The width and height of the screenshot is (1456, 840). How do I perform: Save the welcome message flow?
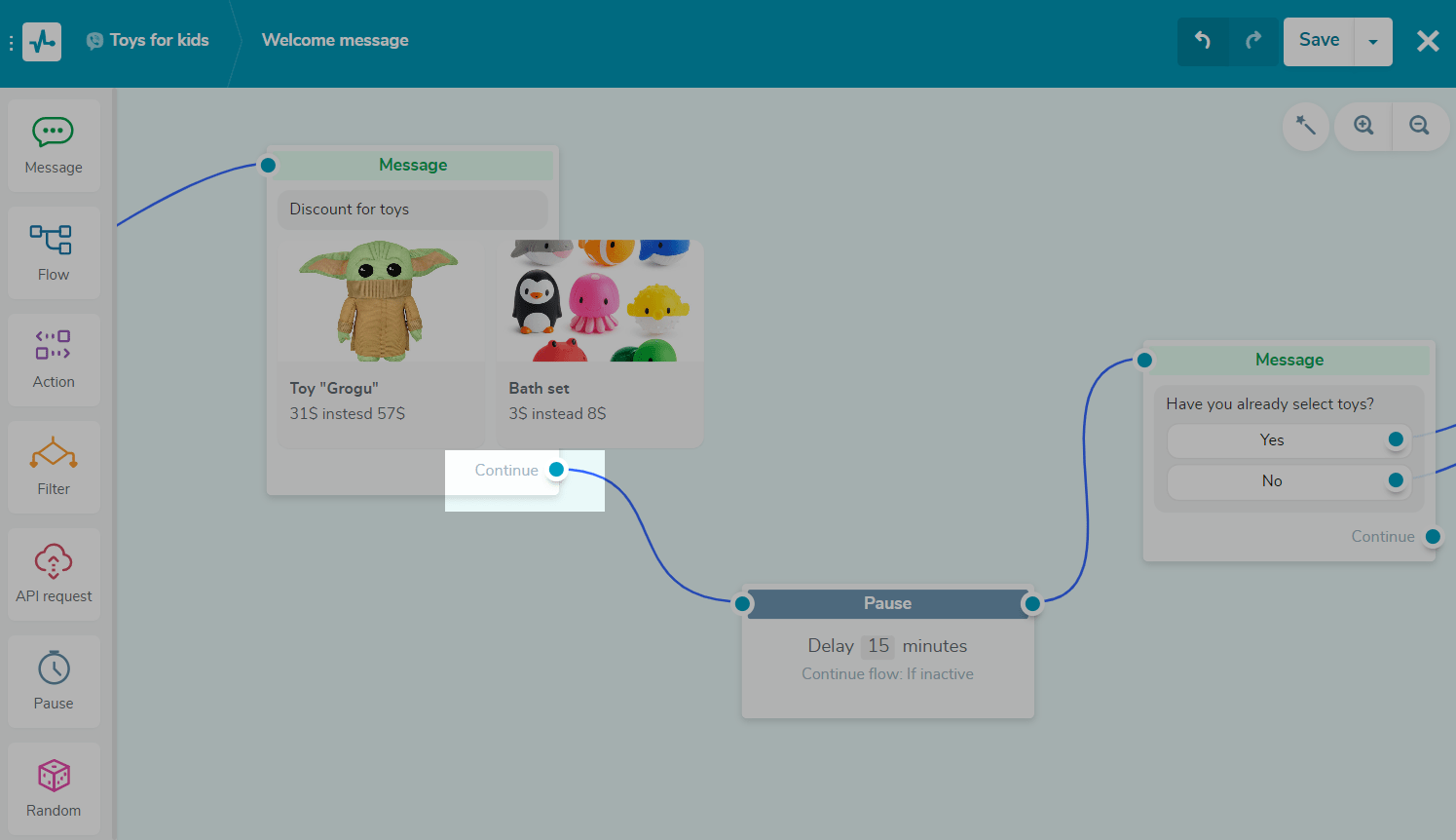click(1319, 41)
